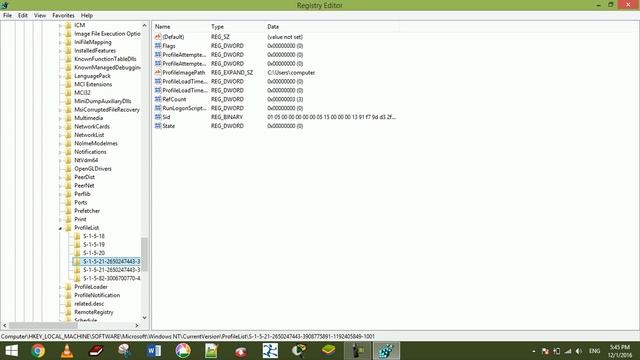Select the related.desc key
The height and width of the screenshot is (360, 640).
click(x=89, y=304)
